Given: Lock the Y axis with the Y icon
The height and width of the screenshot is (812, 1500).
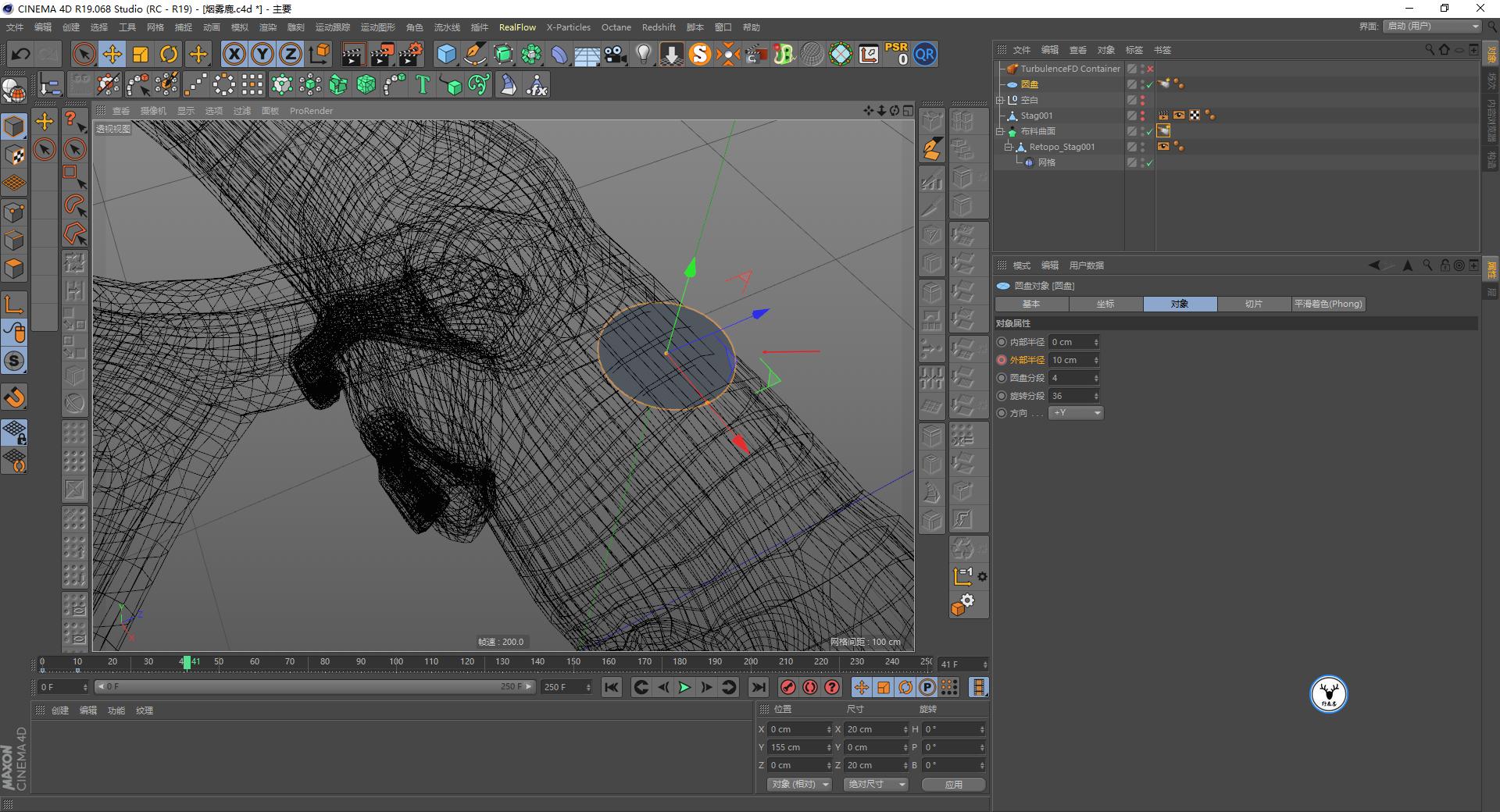Looking at the screenshot, I should pyautogui.click(x=262, y=54).
